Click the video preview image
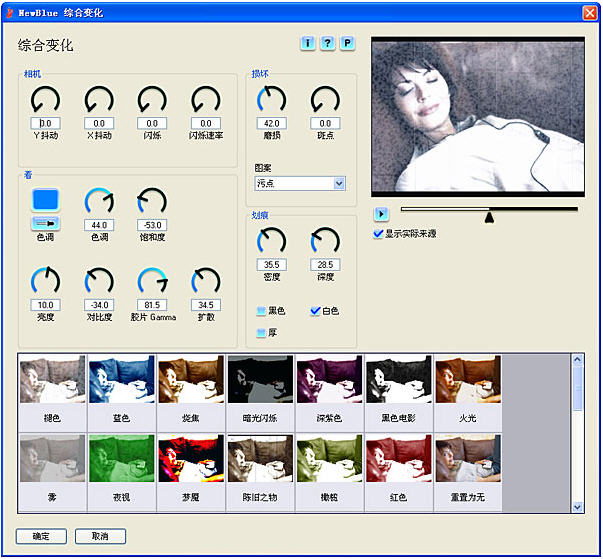This screenshot has height=559, width=603. click(478, 117)
